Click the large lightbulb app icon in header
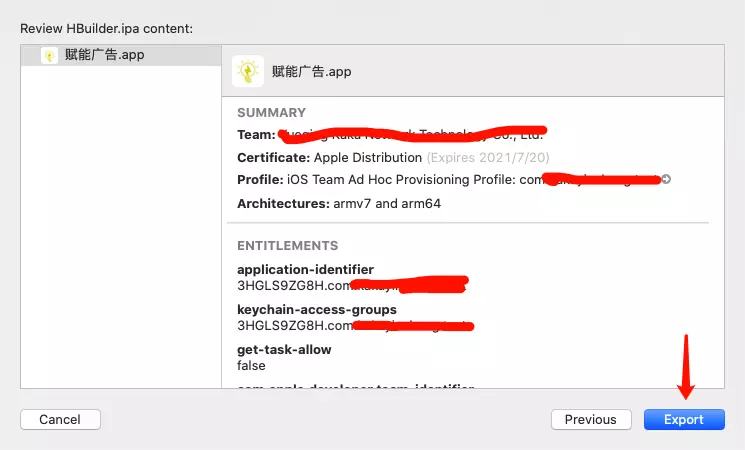Screen dimensions: 745x450 [248, 71]
